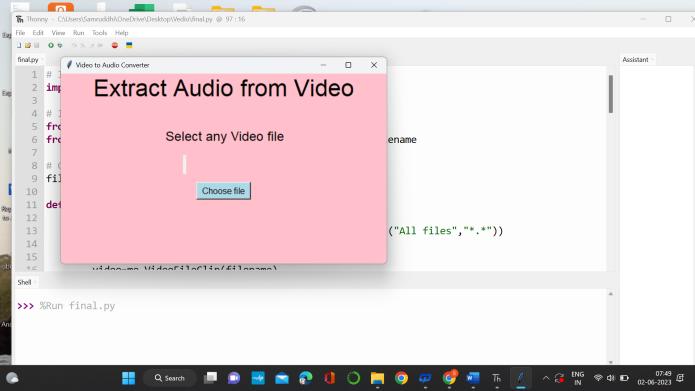
Task: Click the '%Run final.py' shell line
Action: click(x=78, y=306)
